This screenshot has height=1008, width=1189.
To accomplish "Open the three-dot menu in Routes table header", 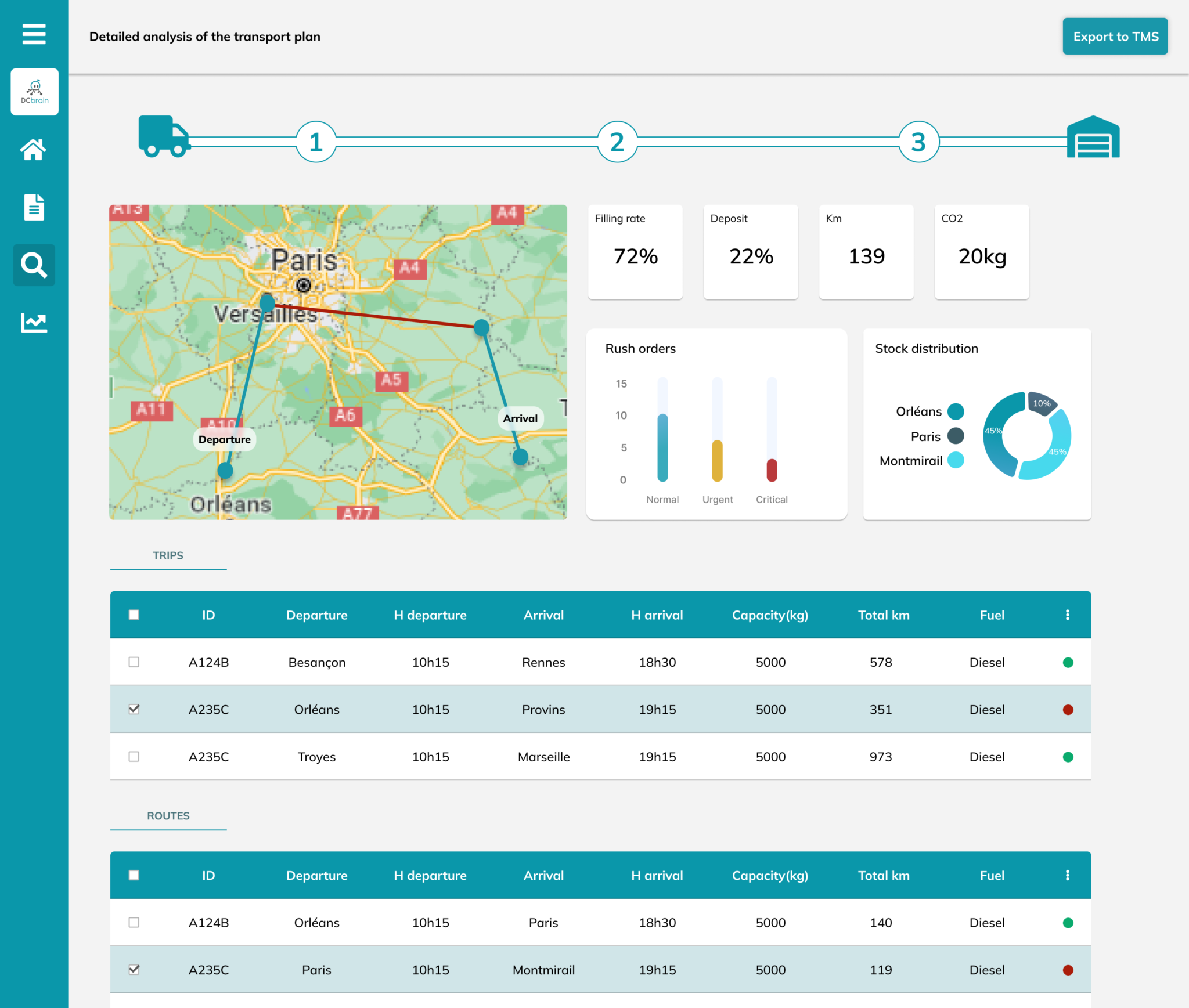I will coord(1067,875).
